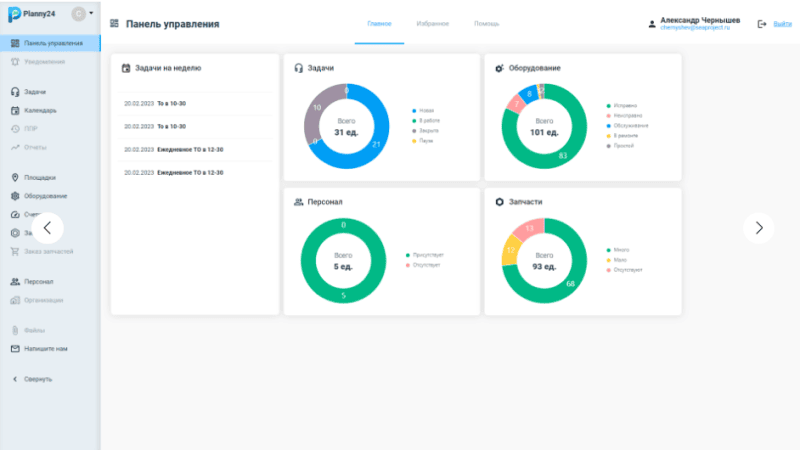This screenshot has height=450, width=800.
Task: Switch to the Избранное tab
Action: (433, 23)
